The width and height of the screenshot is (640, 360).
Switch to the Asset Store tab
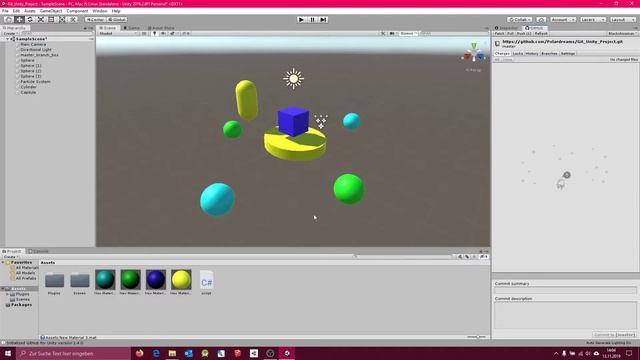tap(161, 28)
